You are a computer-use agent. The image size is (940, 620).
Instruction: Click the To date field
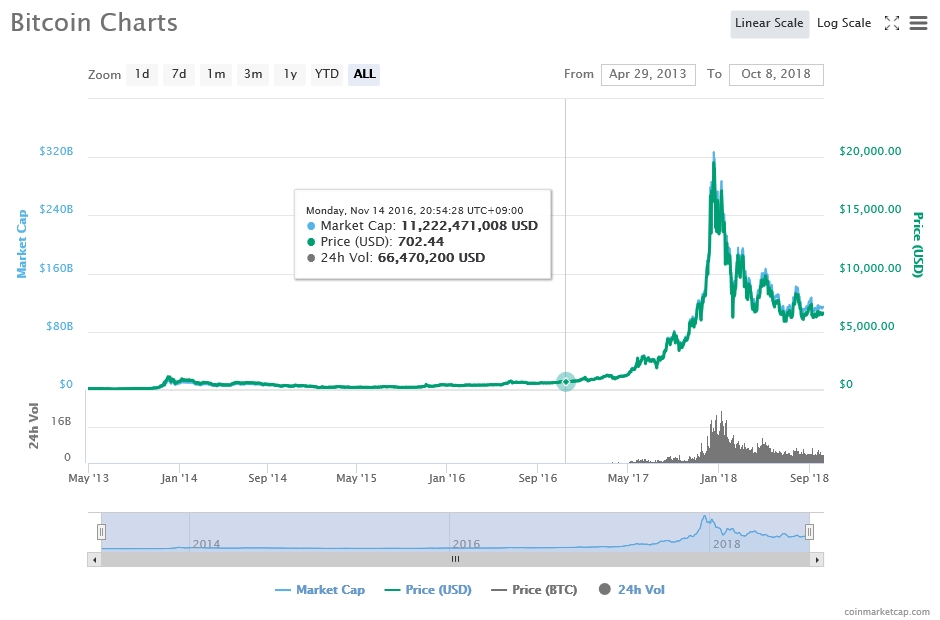(776, 74)
